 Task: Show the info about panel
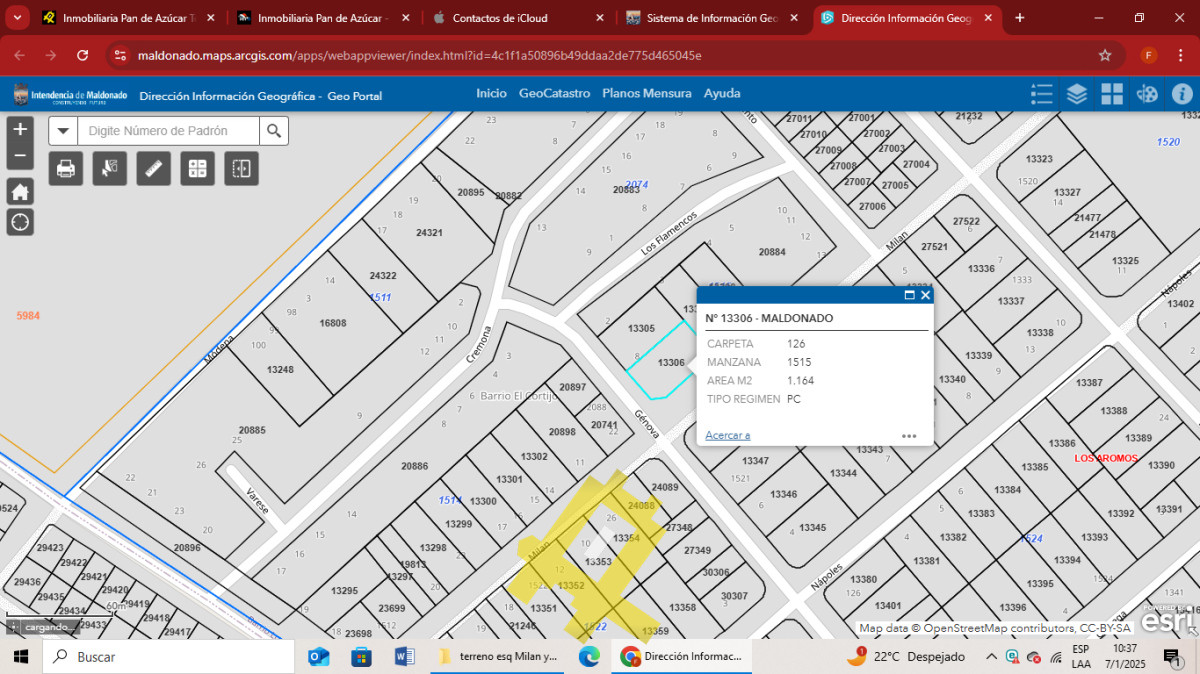(x=1182, y=94)
